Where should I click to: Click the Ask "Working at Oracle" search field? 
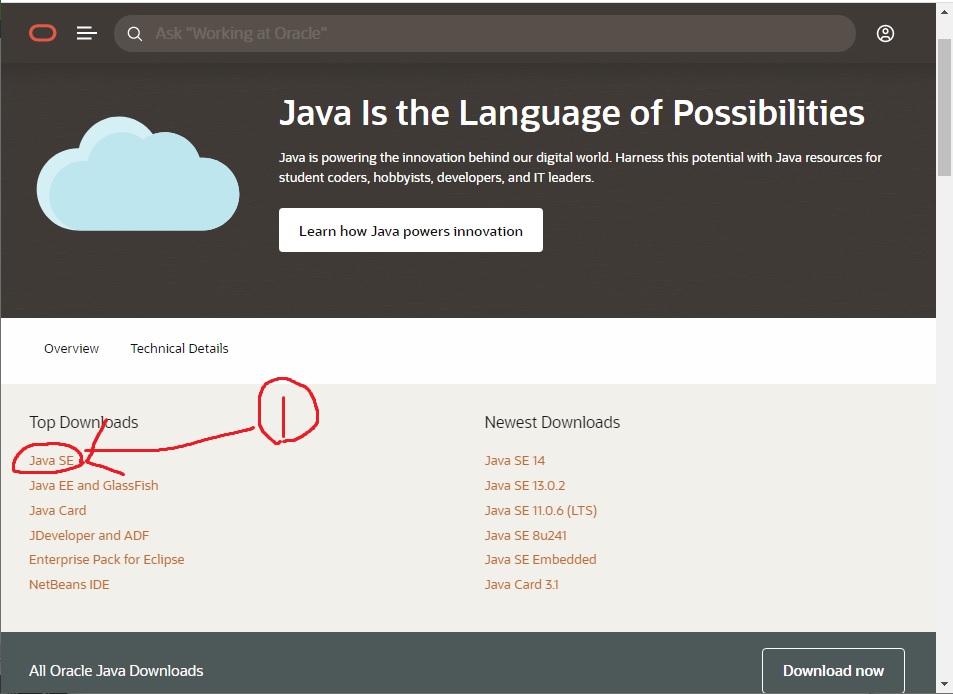click(x=484, y=33)
